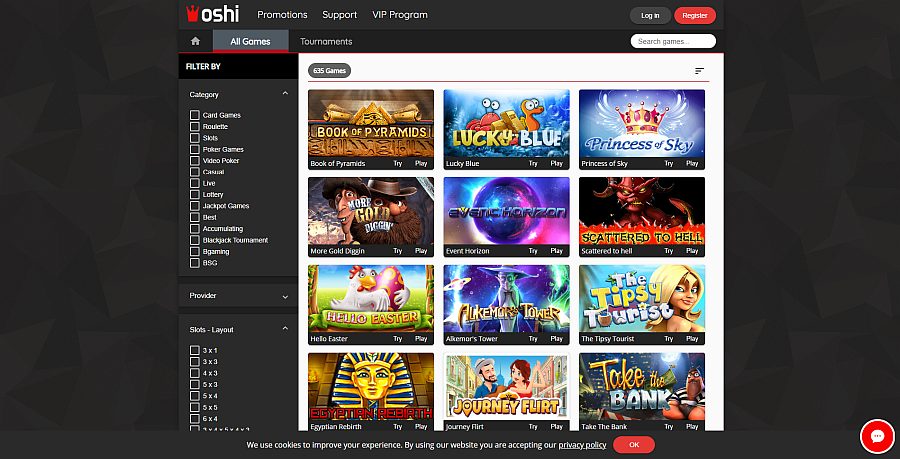Click the red Register button
Image resolution: width=900 pixels, height=459 pixels.
pyautogui.click(x=695, y=15)
